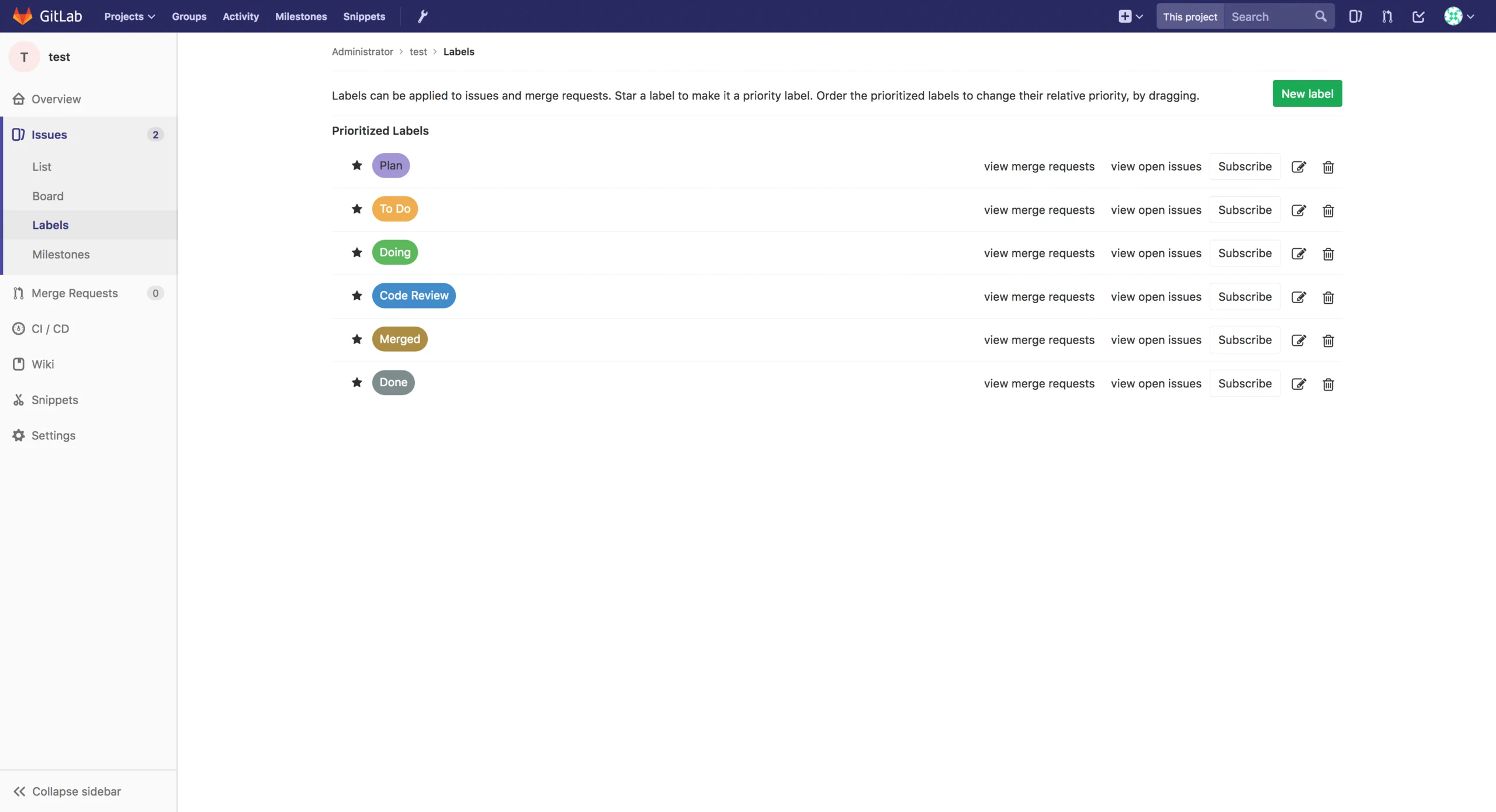1496x812 pixels.
Task: Click the Code Review colored label badge
Action: (x=414, y=296)
